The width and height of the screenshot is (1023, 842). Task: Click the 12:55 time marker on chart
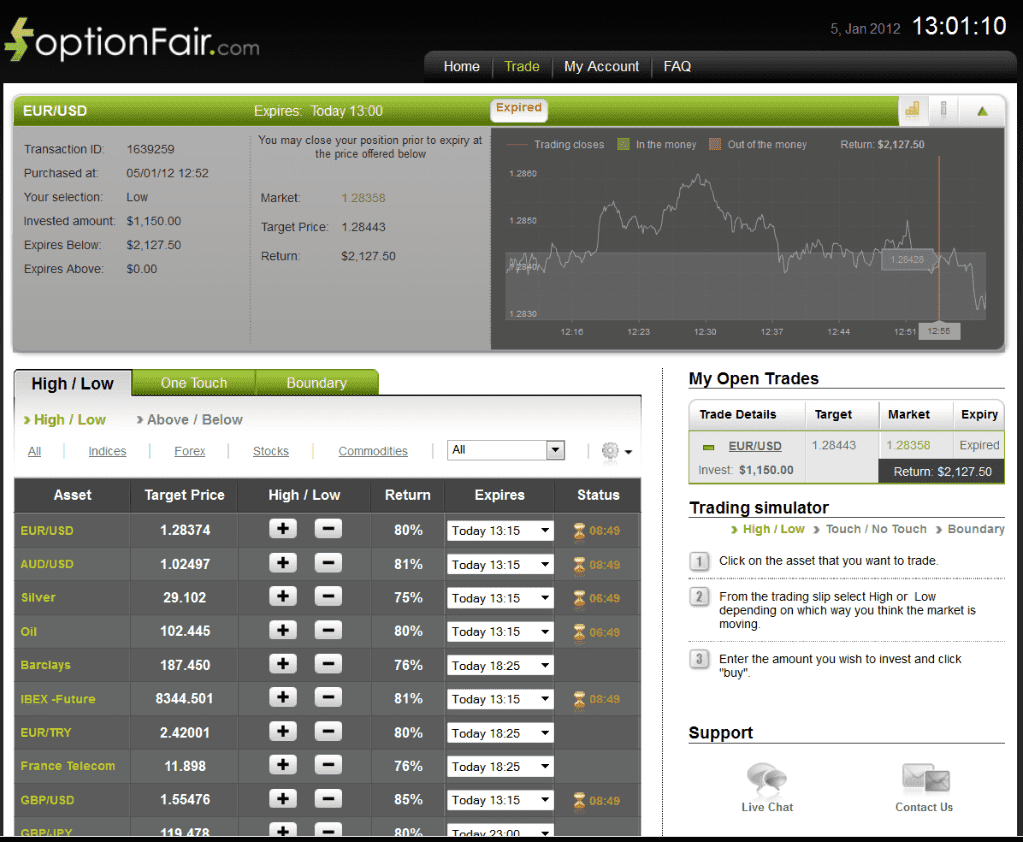939,331
